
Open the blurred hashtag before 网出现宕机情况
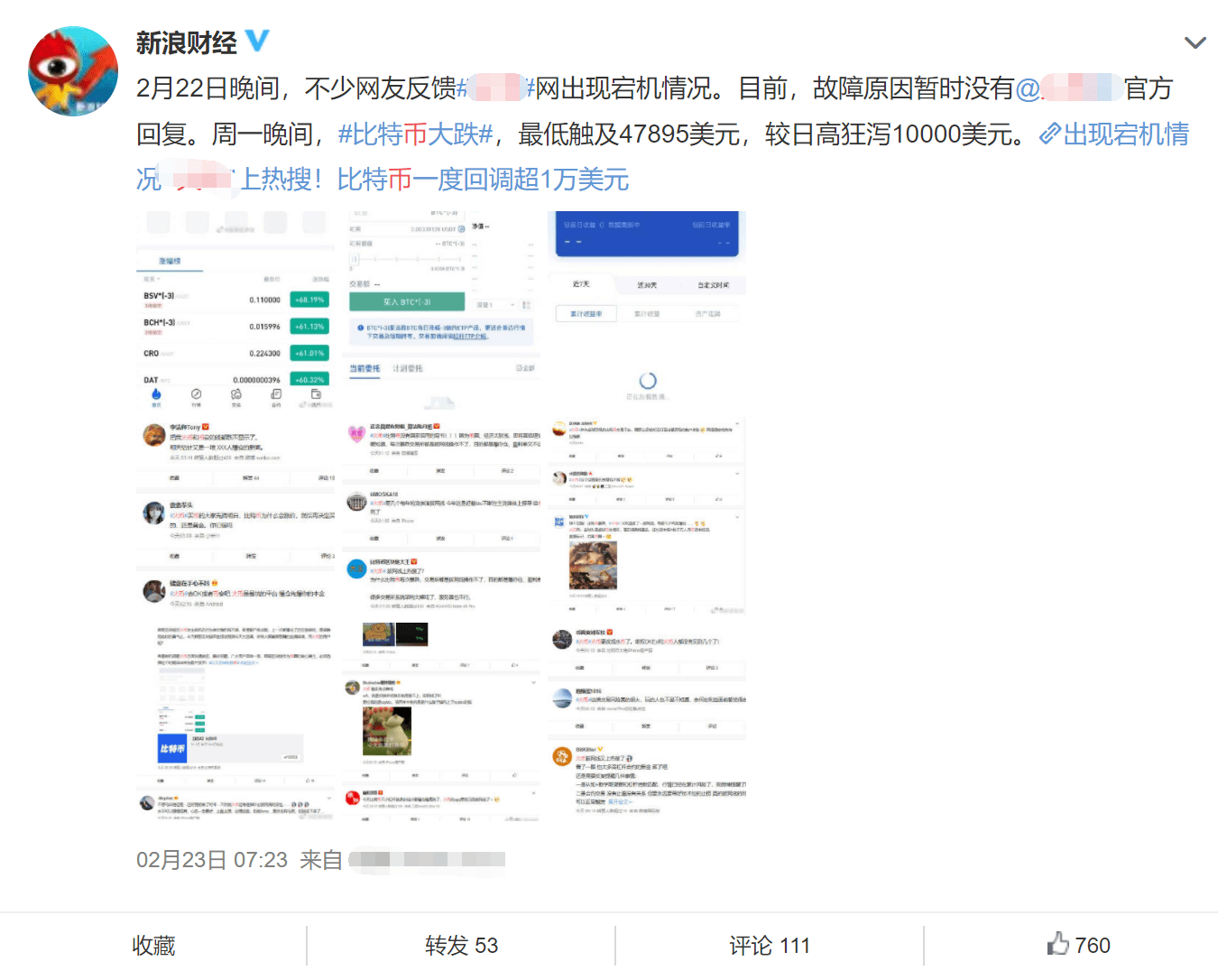[496, 88]
